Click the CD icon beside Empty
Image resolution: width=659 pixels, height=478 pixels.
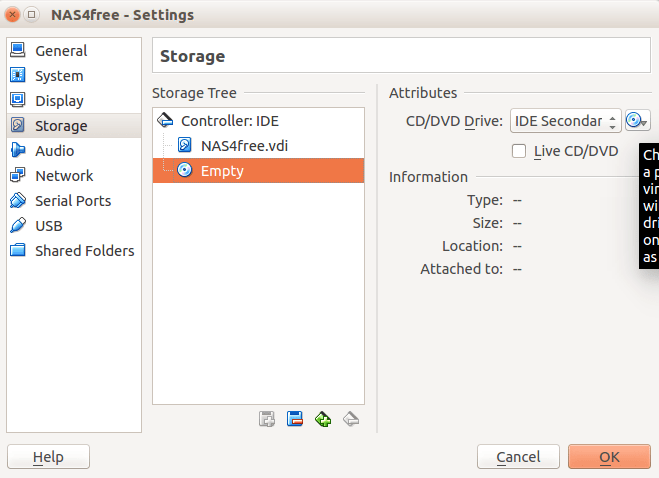click(x=185, y=170)
